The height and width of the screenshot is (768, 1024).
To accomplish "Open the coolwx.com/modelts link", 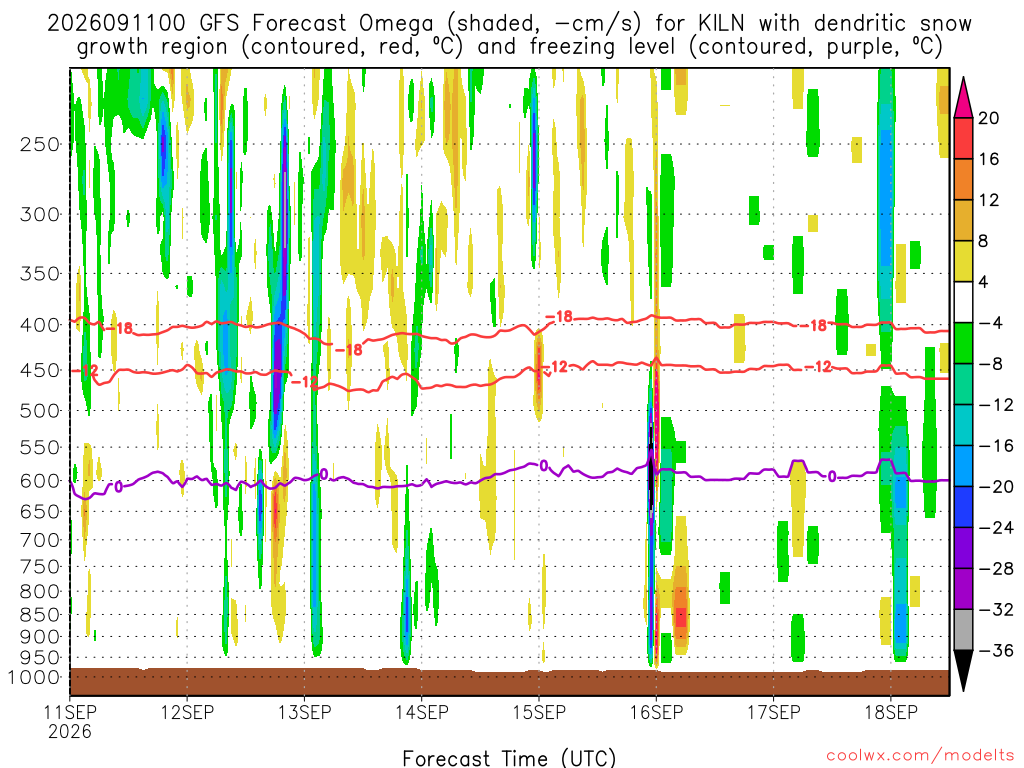I will (x=920, y=756).
